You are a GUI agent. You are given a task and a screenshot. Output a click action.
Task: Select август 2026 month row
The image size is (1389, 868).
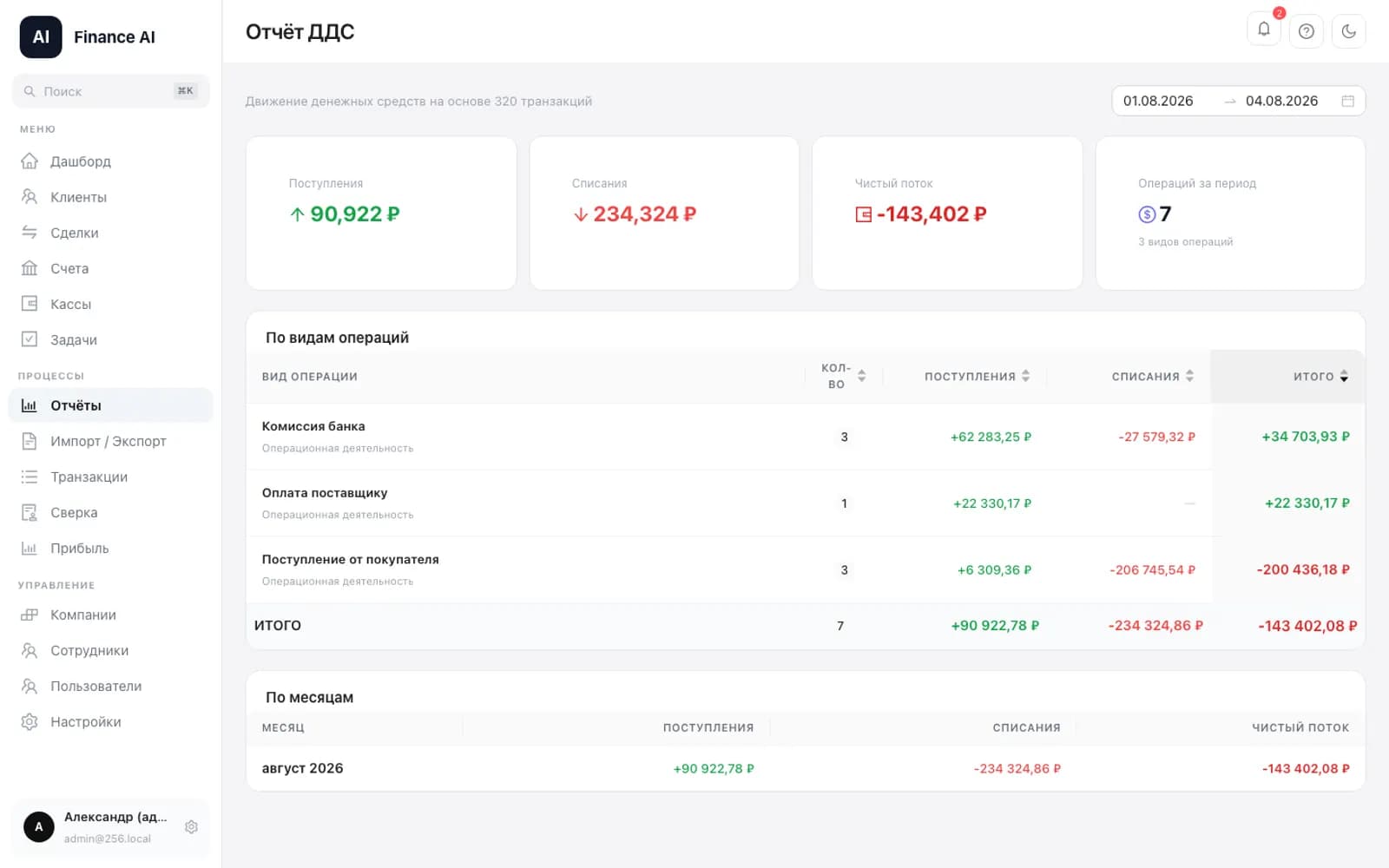click(806, 768)
